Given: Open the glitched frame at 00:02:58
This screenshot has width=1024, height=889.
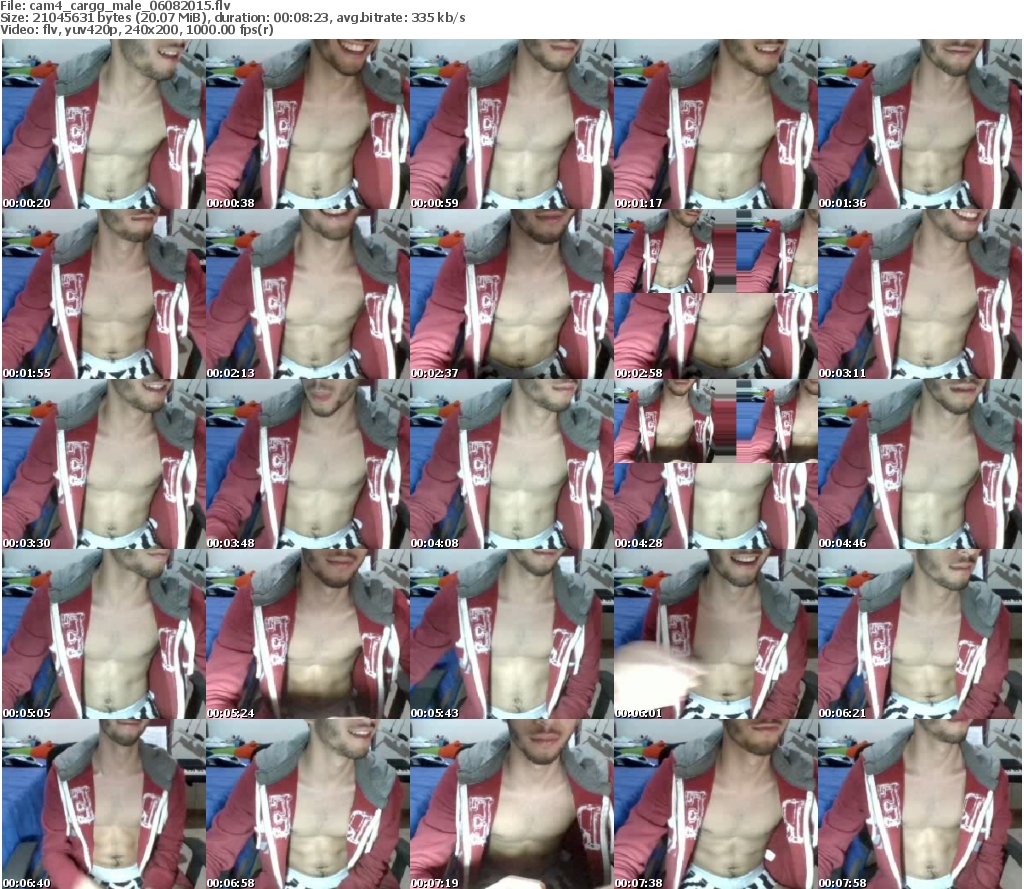Looking at the screenshot, I should pyautogui.click(x=716, y=294).
